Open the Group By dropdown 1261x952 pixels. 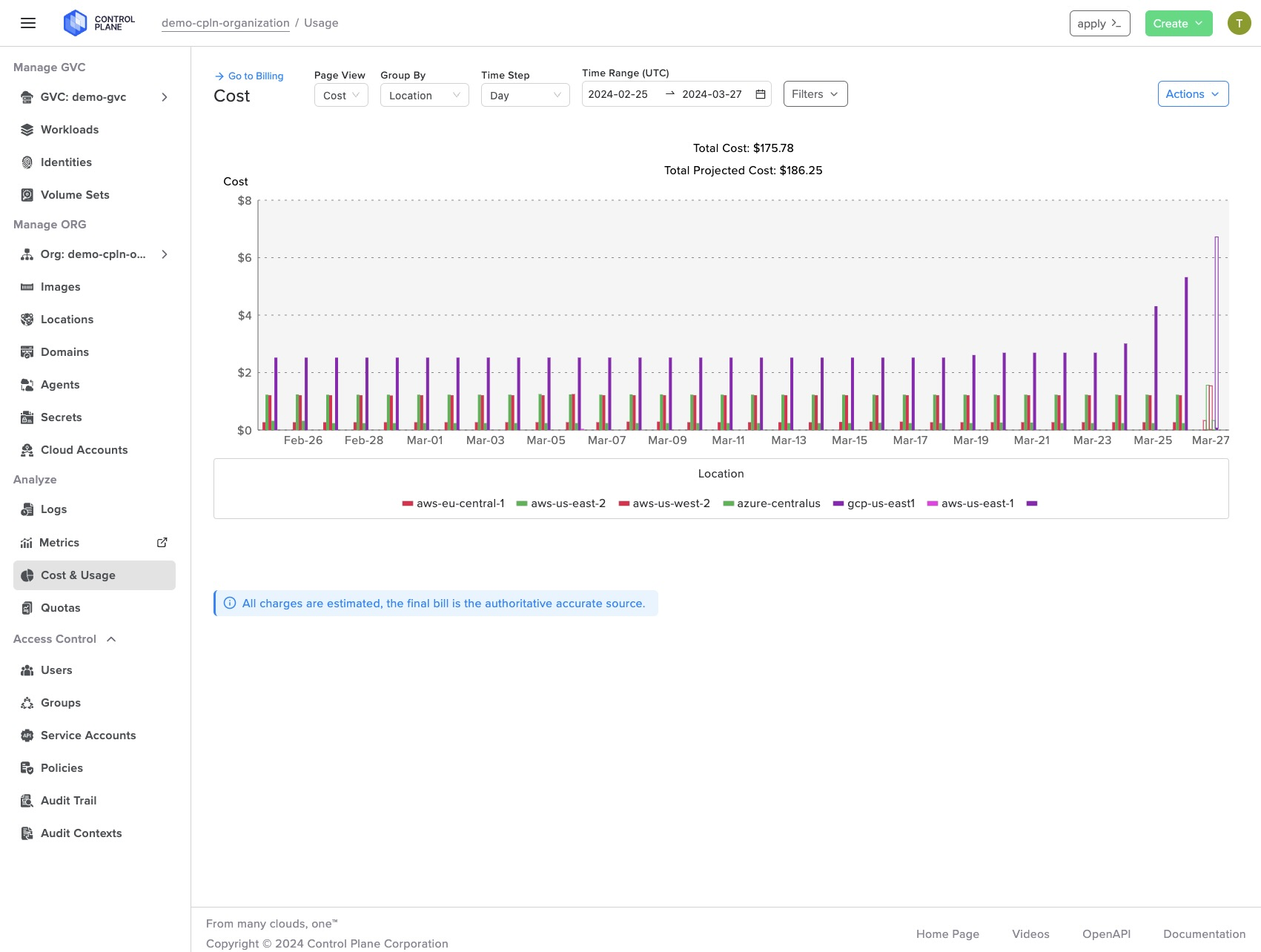[424, 94]
